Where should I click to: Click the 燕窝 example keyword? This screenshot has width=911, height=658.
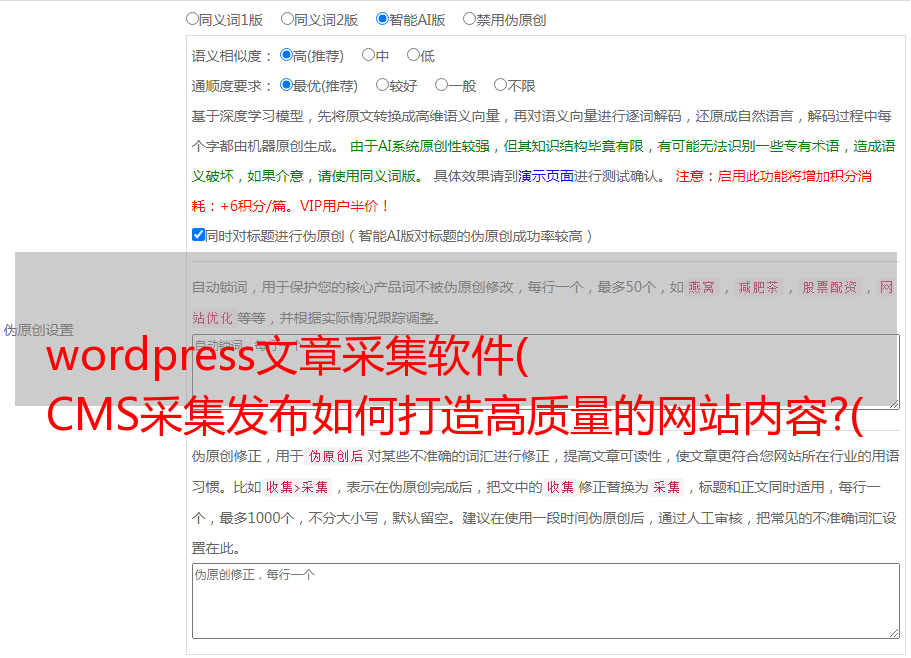point(701,287)
